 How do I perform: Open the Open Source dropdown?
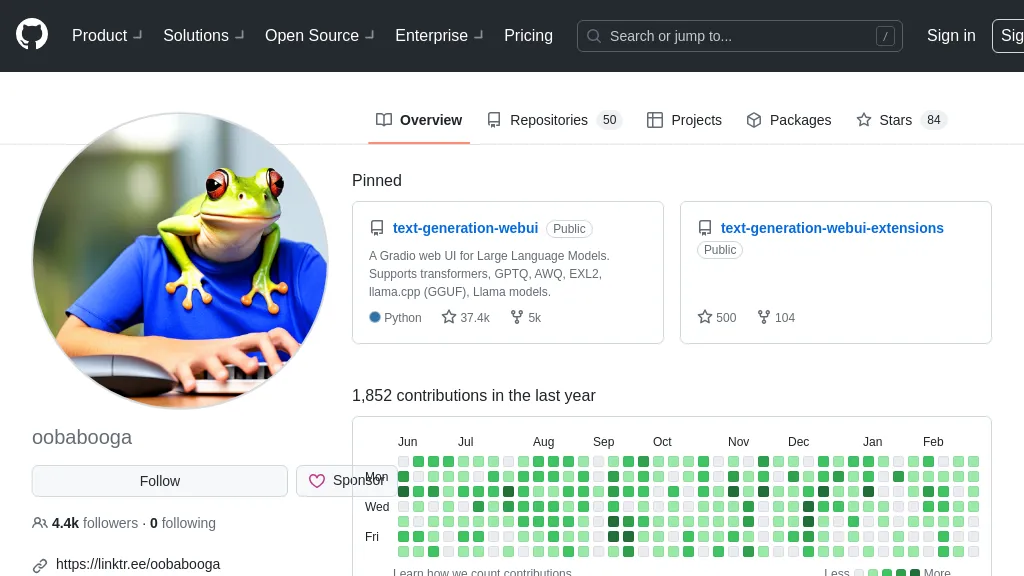click(319, 35)
